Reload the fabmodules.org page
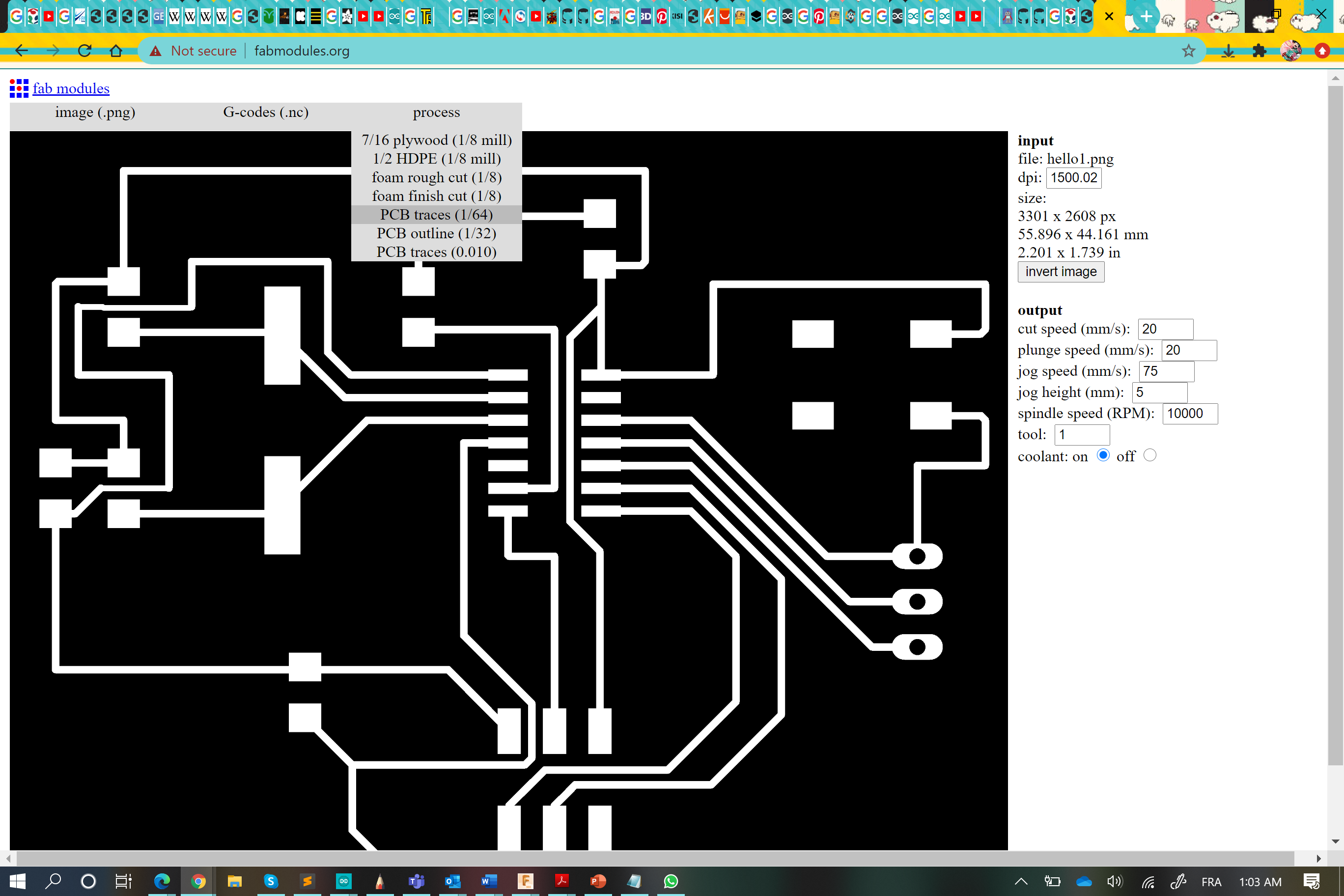1344x896 pixels. pos(84,51)
